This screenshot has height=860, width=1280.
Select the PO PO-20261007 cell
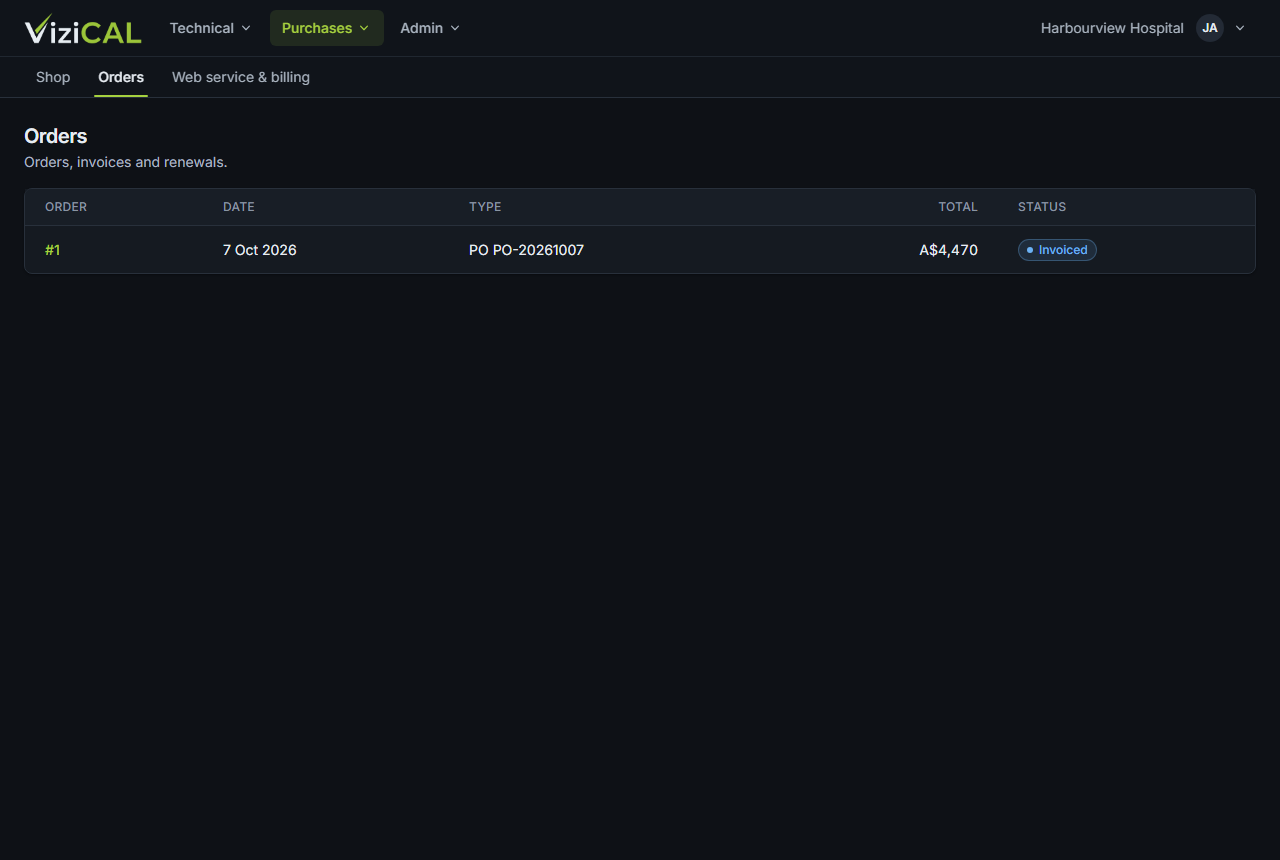pyautogui.click(x=526, y=250)
